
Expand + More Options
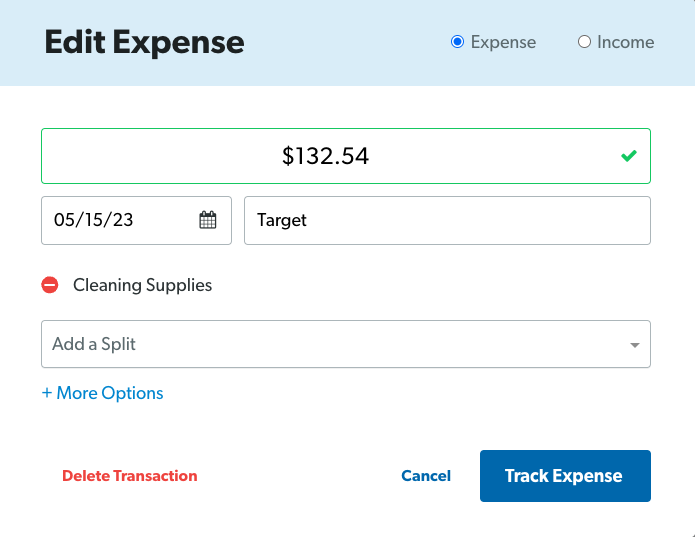[x=102, y=393]
